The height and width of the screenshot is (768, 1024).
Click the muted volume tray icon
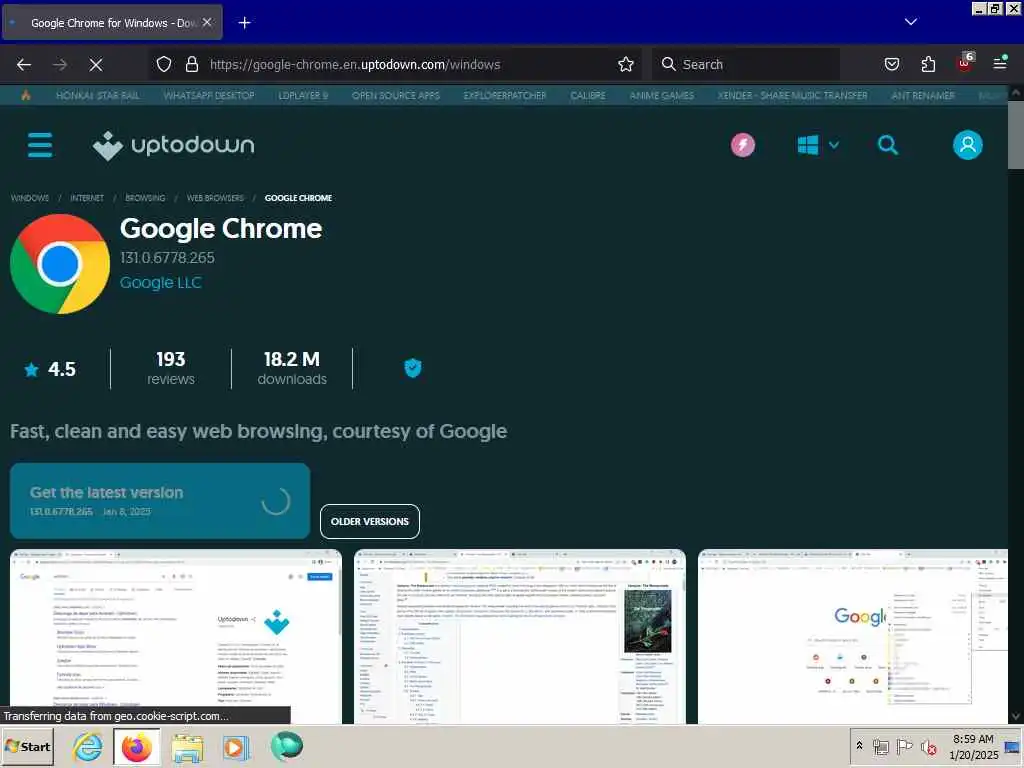pyautogui.click(x=928, y=747)
